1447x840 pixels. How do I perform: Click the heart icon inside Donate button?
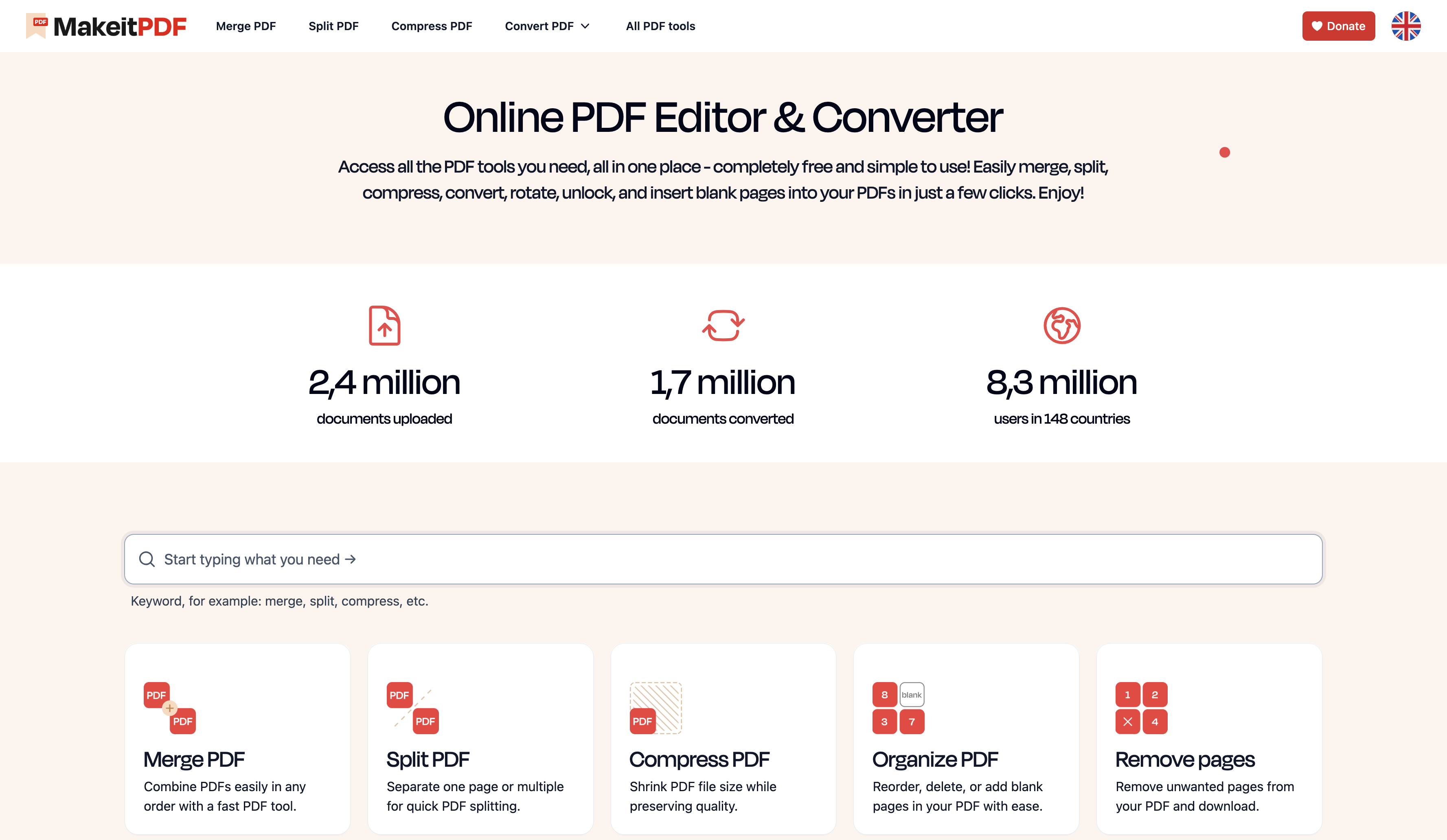[1317, 26]
